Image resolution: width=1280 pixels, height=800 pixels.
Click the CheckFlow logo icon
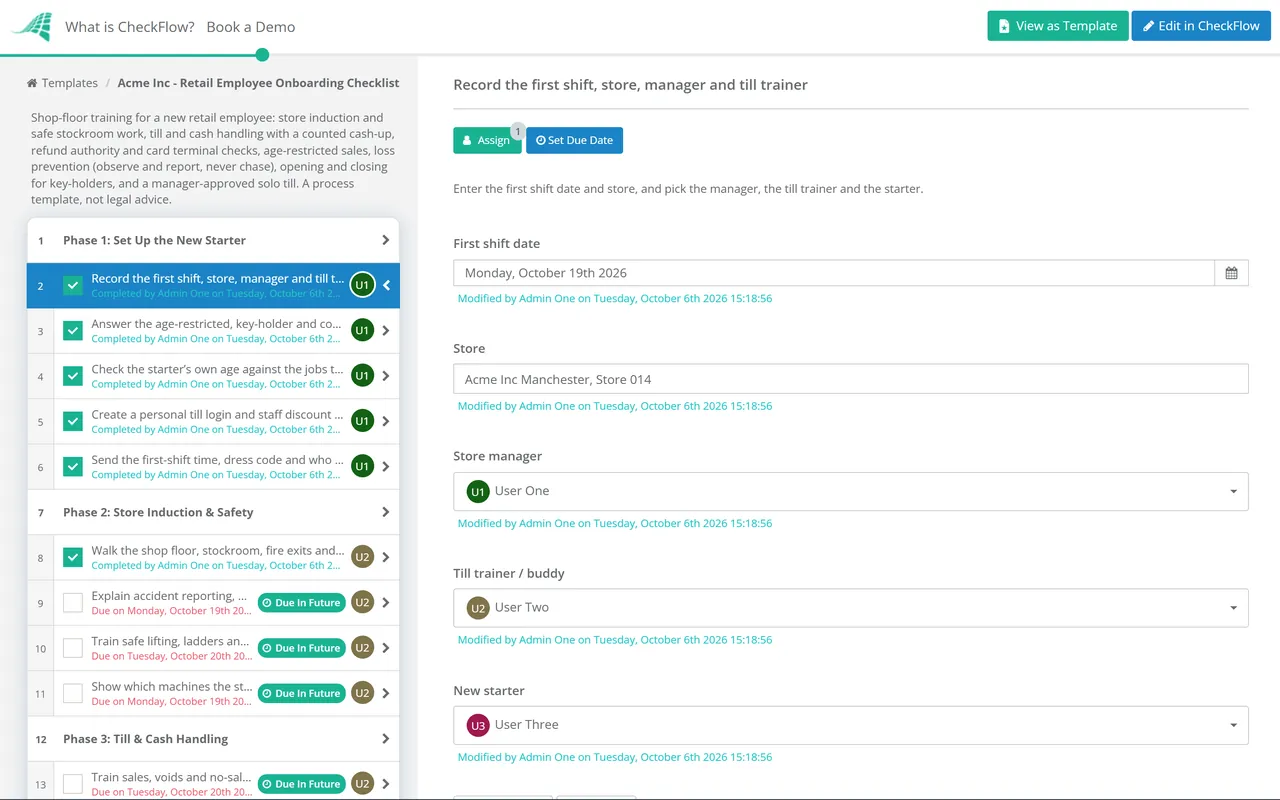coord(31,27)
